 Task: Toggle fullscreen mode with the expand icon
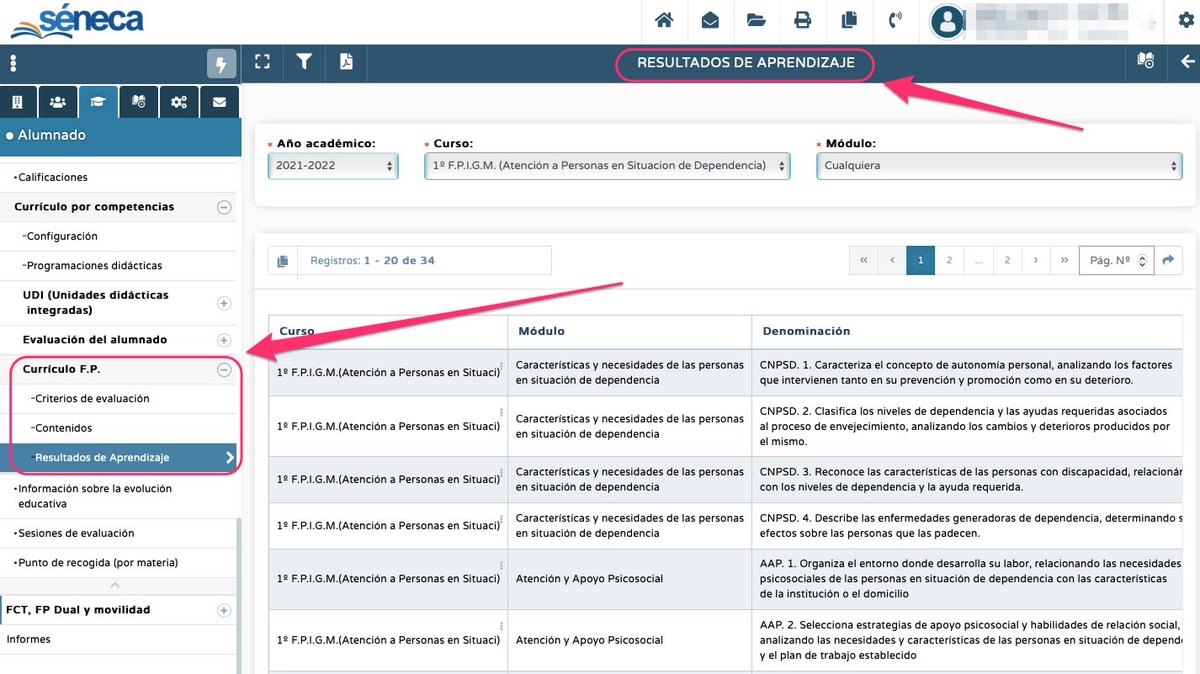262,61
